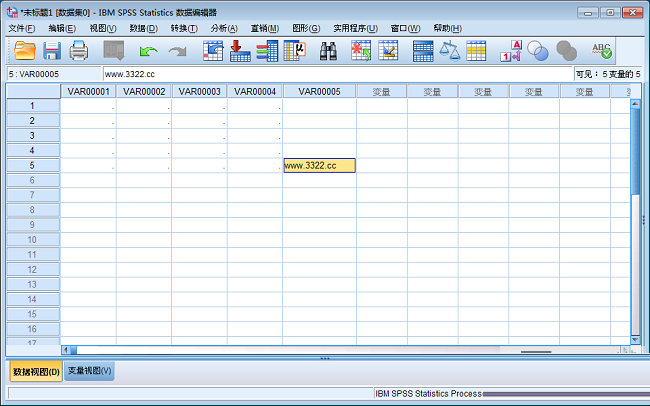The height and width of the screenshot is (406, 650).
Task: Select the VAR00005 column header
Action: (319, 91)
